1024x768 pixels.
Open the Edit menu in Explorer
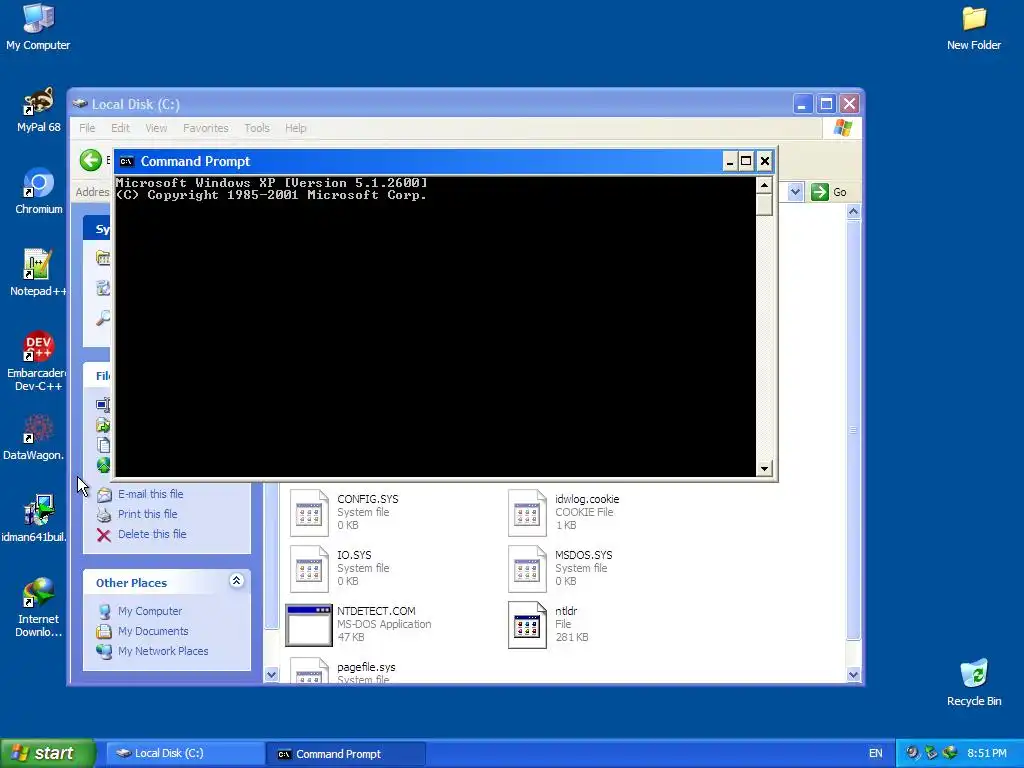click(120, 128)
